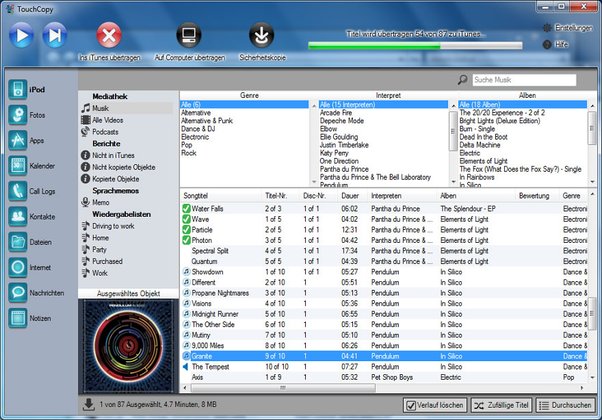Select 'Delta Machine' album
602x420 pixels.
[480, 145]
